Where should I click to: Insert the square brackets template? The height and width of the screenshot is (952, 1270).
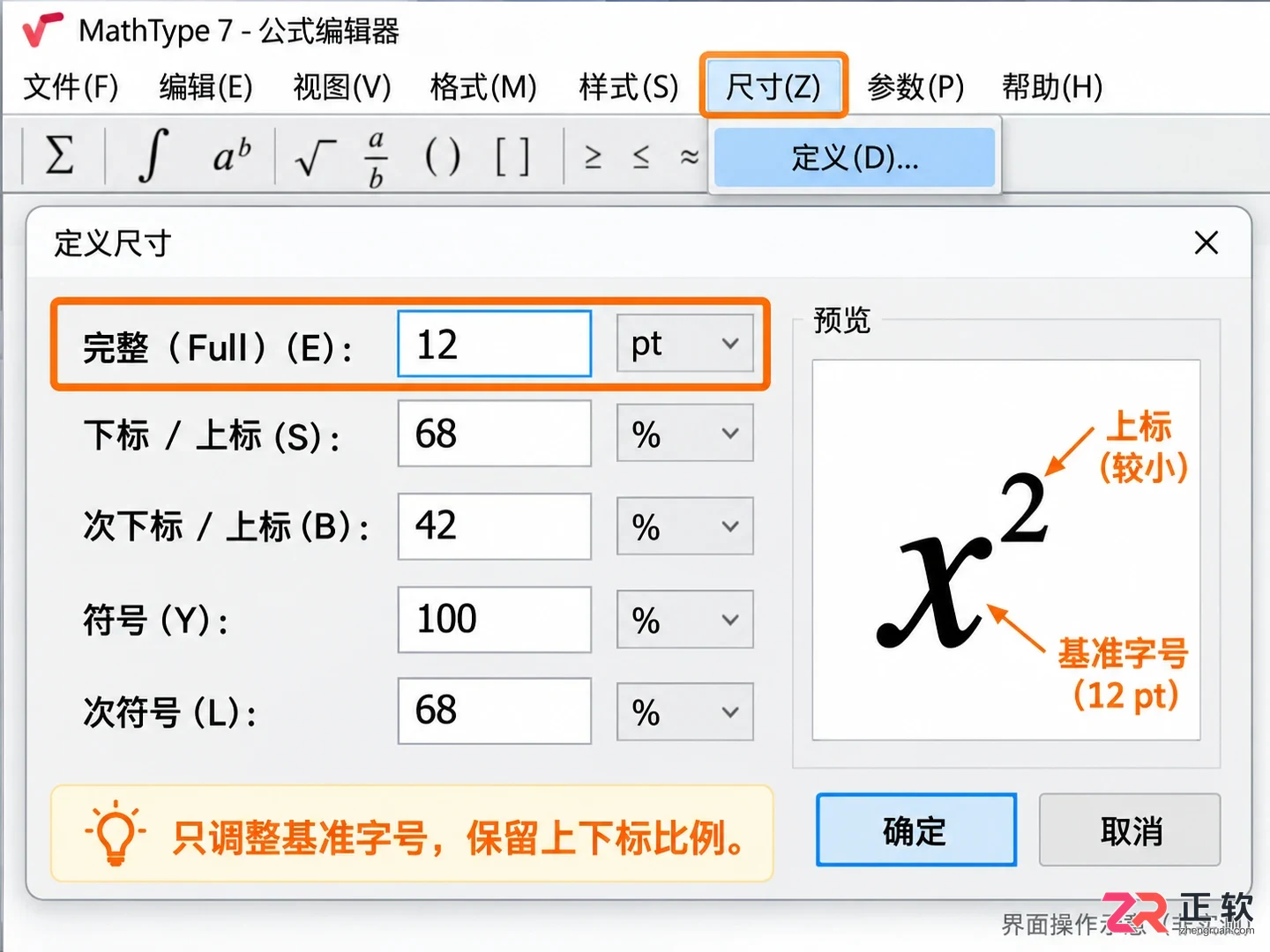512,158
